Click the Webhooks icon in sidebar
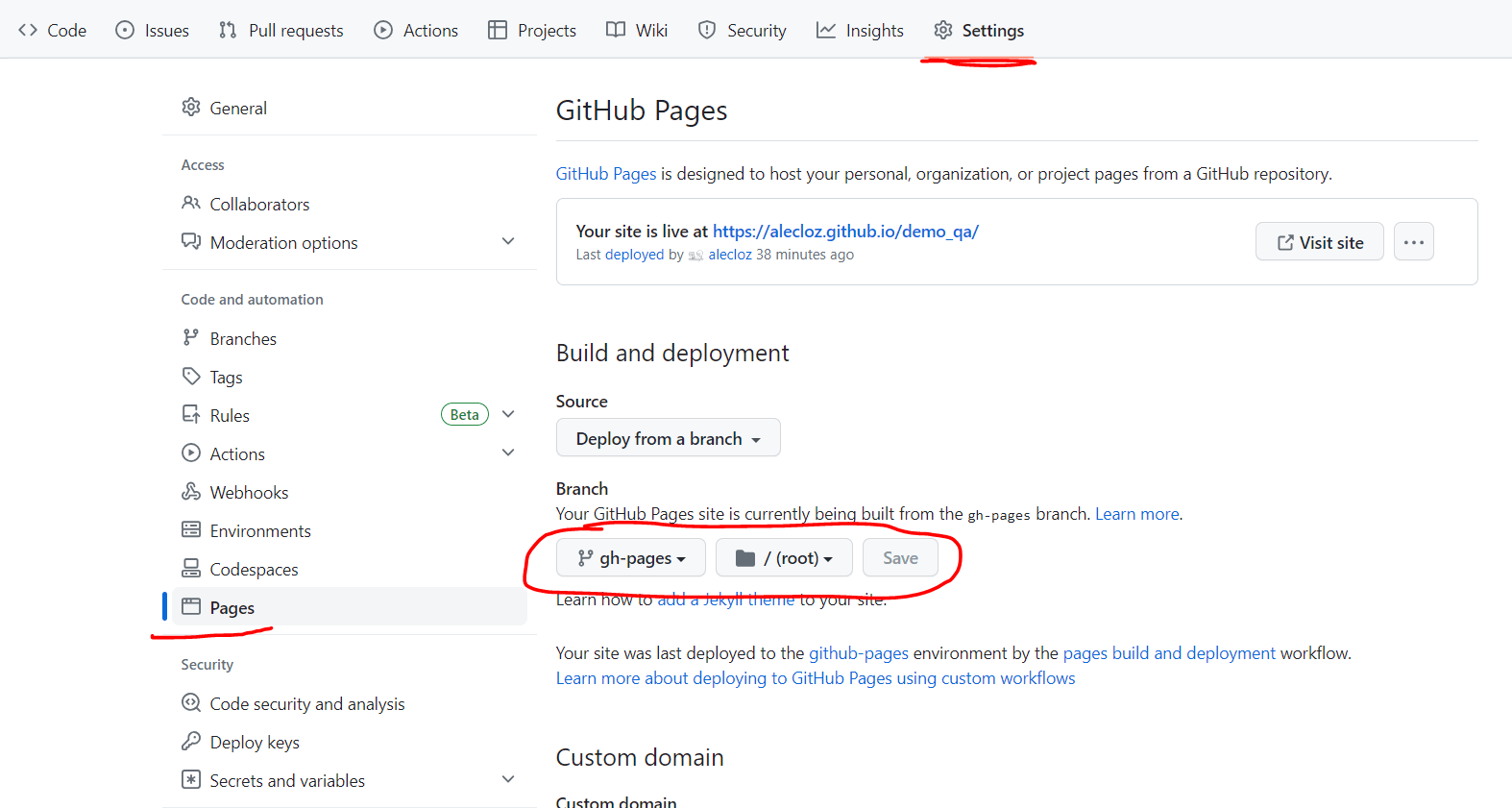The image size is (1512, 808). click(x=191, y=492)
